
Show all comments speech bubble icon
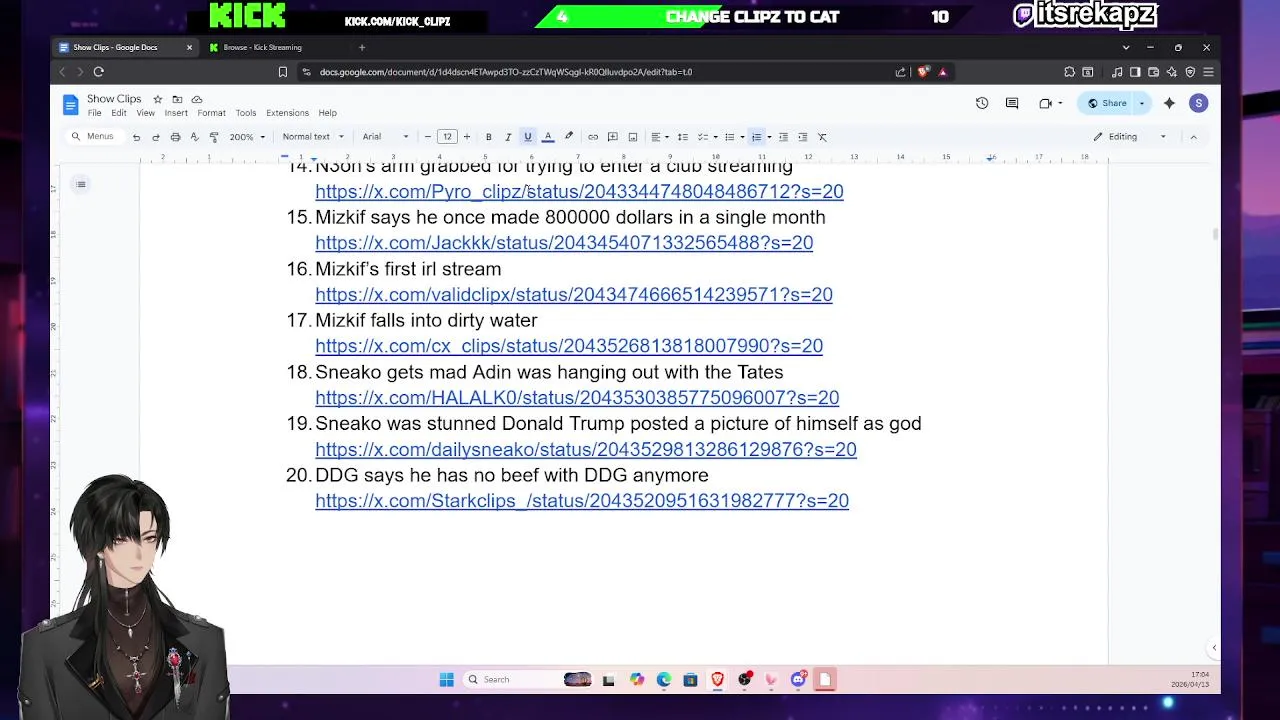pyautogui.click(x=1012, y=103)
